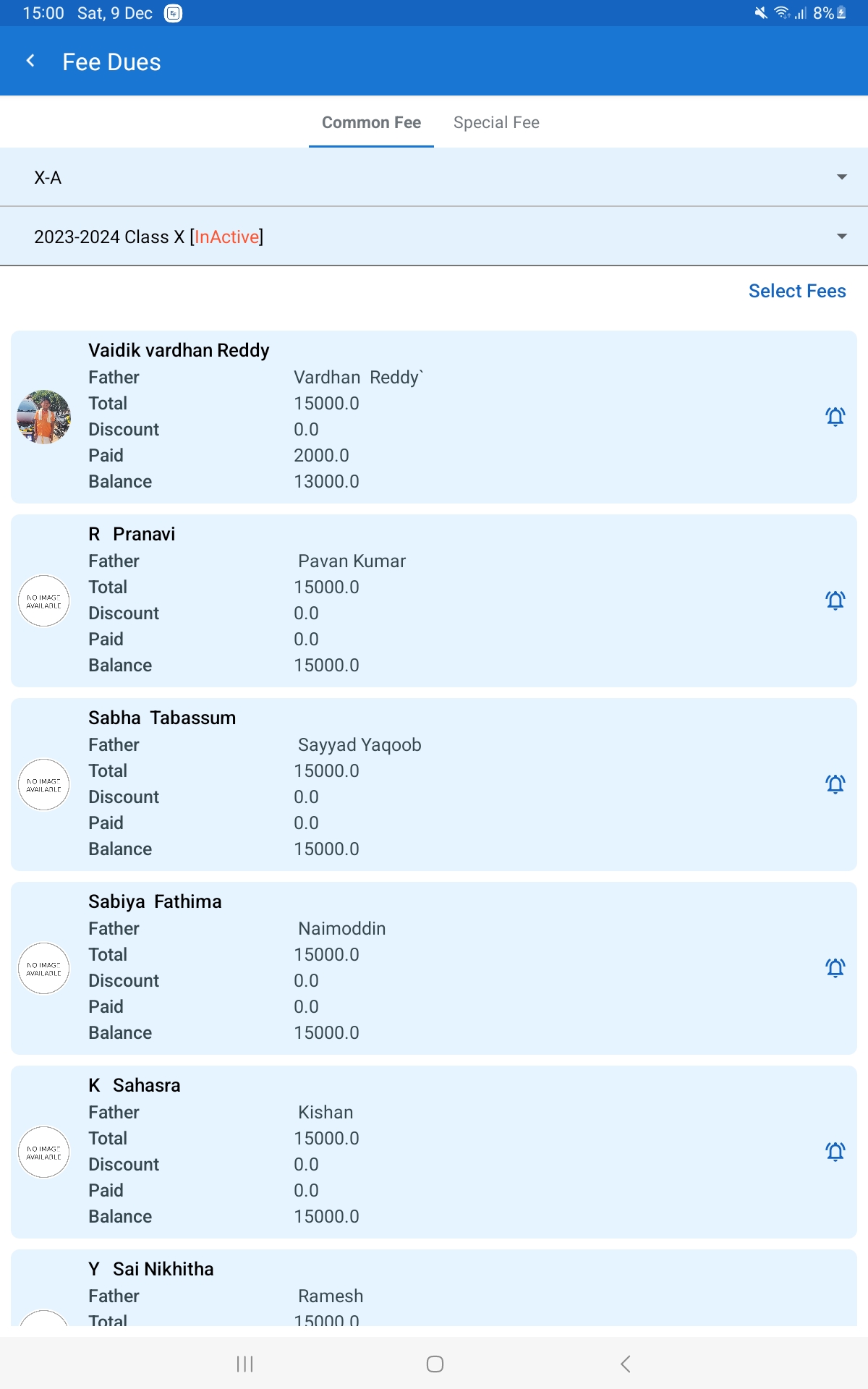Open Android recent apps button
The width and height of the screenshot is (868, 1389).
click(244, 1364)
